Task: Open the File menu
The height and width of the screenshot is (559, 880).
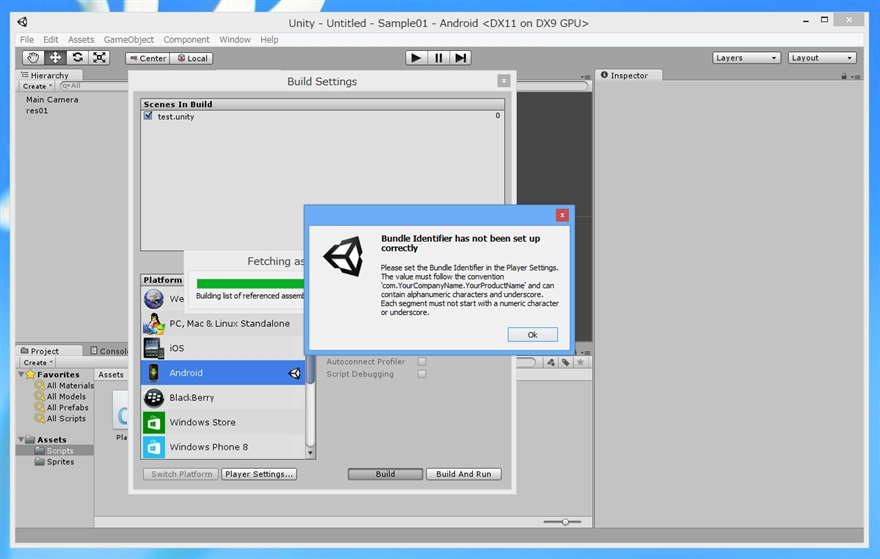Action: click(27, 40)
